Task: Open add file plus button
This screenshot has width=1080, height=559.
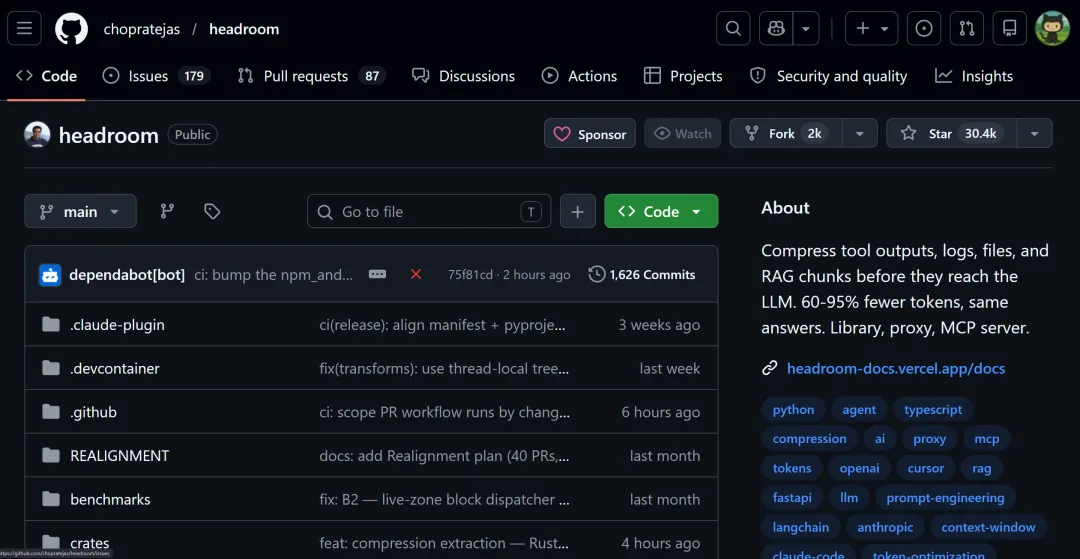Action: click(x=577, y=211)
